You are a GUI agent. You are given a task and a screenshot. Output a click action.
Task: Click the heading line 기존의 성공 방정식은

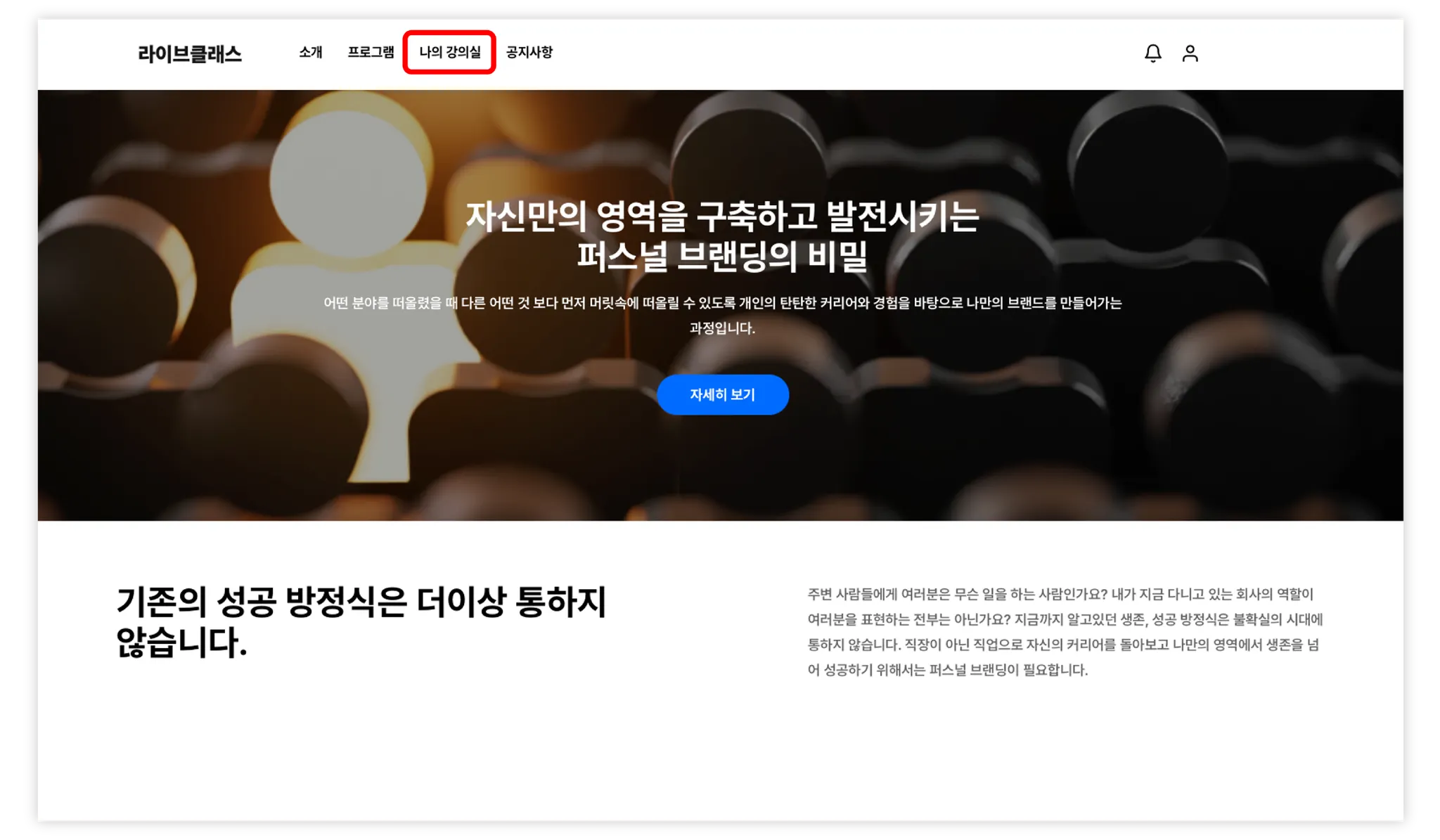click(x=361, y=602)
